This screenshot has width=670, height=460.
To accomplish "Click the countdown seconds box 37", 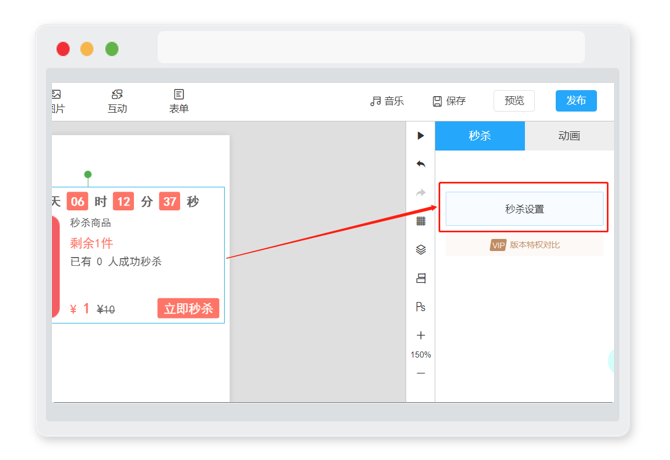I will coord(170,201).
